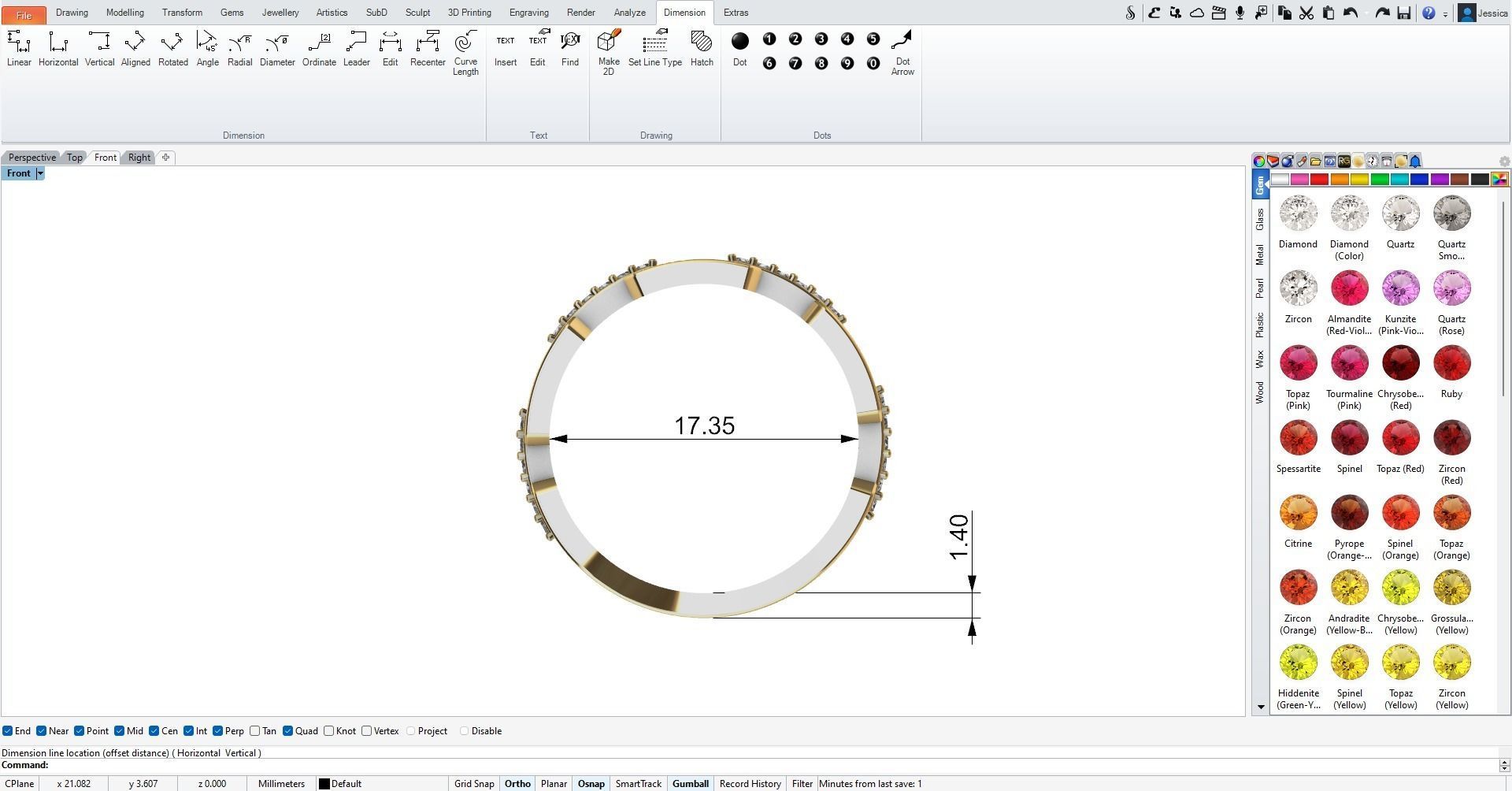Viewport: 1512px width, 791px height.
Task: Place the numbered dot 1
Action: pos(769,39)
